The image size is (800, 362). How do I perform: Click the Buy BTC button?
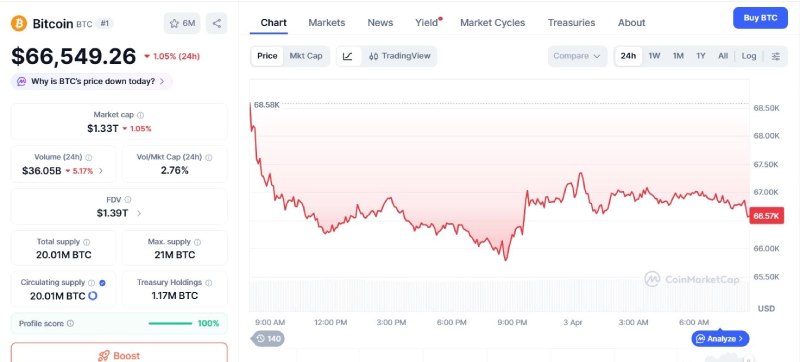tap(760, 18)
